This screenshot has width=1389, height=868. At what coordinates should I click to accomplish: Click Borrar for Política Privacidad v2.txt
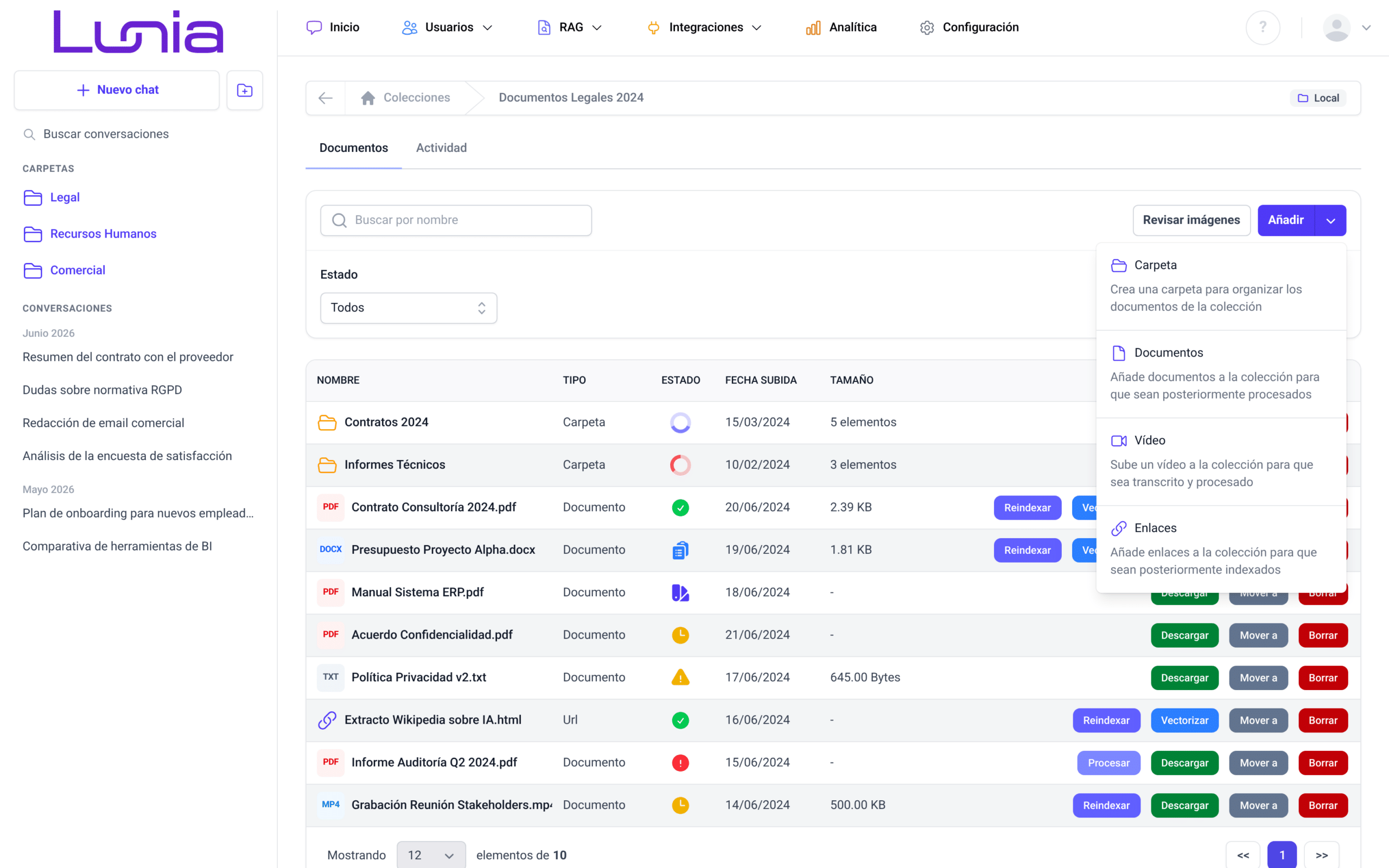click(x=1322, y=678)
